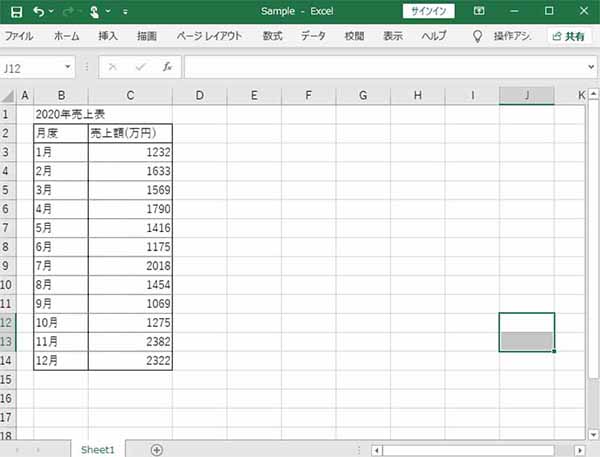Click the Enter checkmark icon in formula bar
600x457 pixels.
tap(140, 67)
